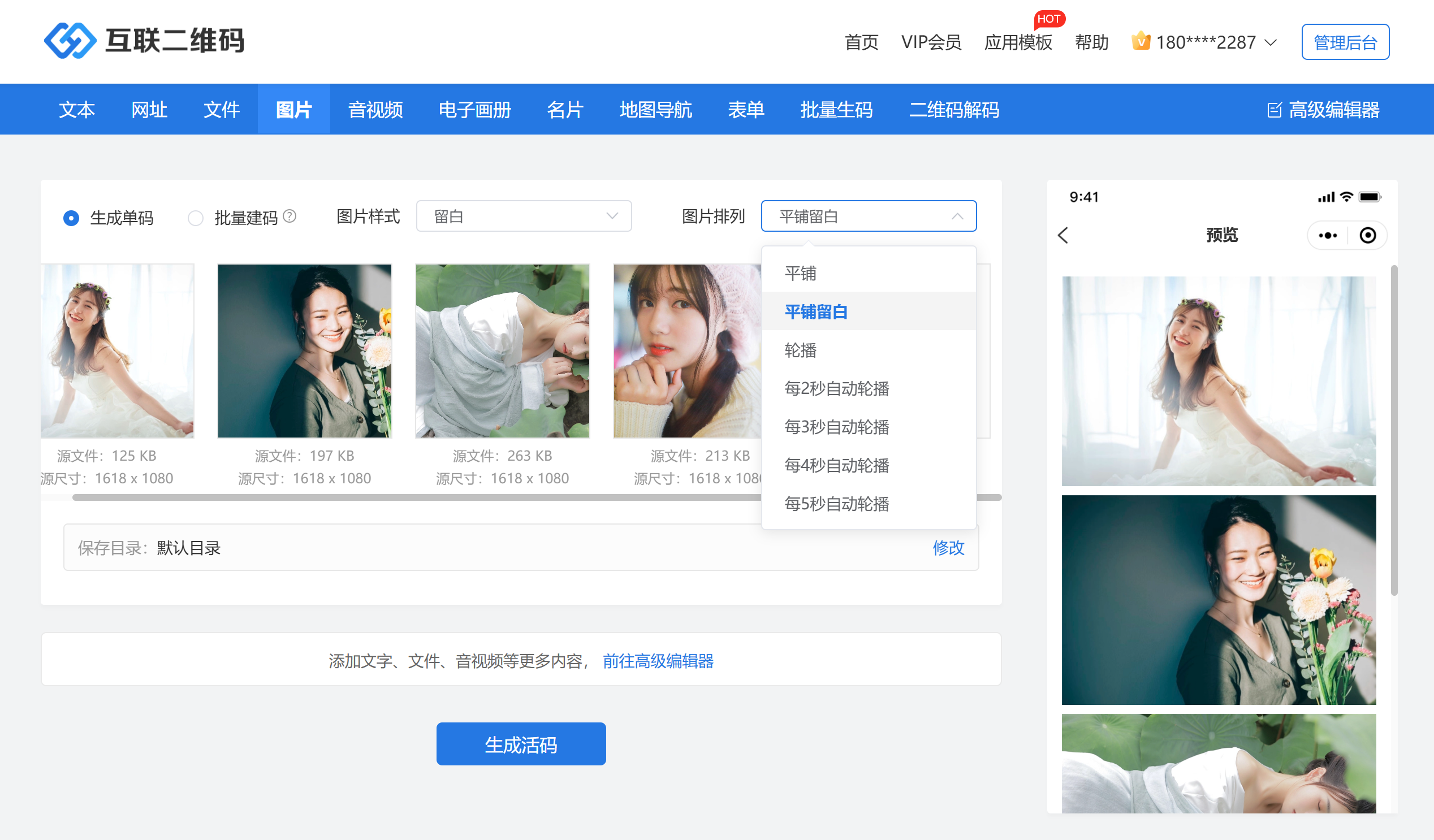The image size is (1434, 840).
Task: Choose the 轮播 option in the list
Action: click(800, 350)
